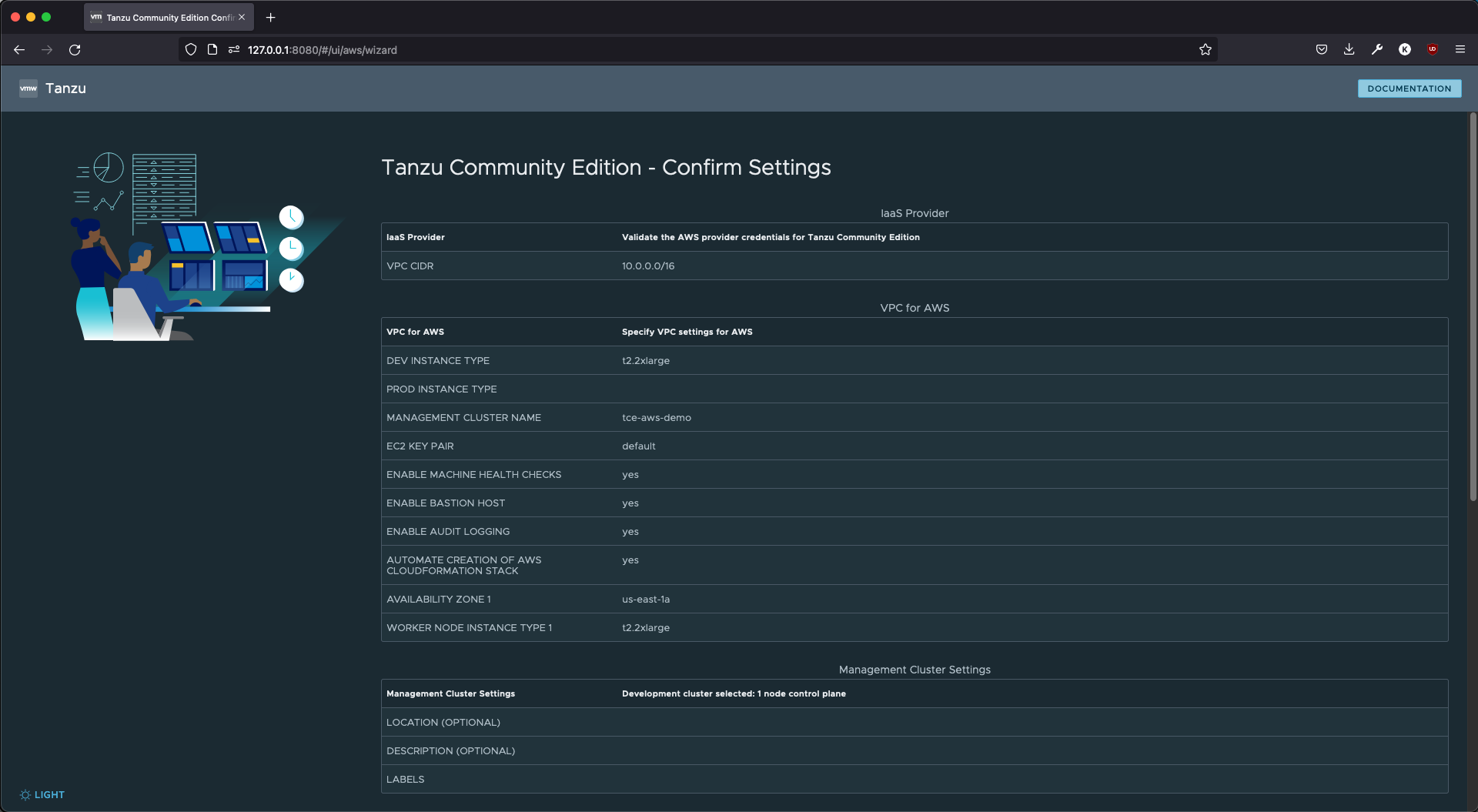Click the K account profile icon
The width and height of the screenshot is (1478, 812).
point(1405,50)
